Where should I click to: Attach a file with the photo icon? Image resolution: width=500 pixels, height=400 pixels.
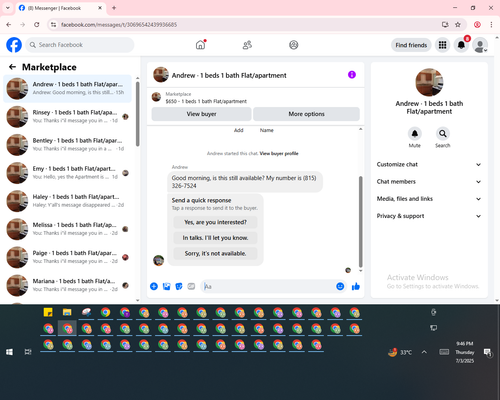166,286
